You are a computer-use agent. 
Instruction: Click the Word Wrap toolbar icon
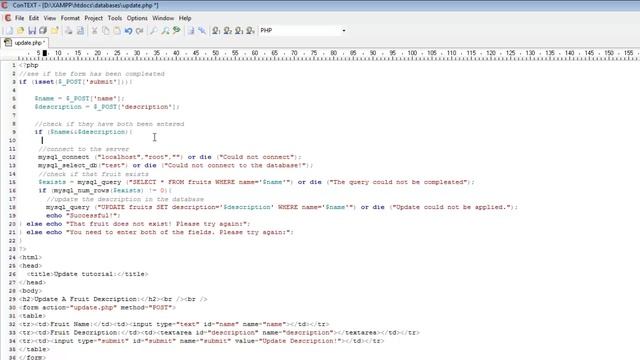[x=191, y=31]
